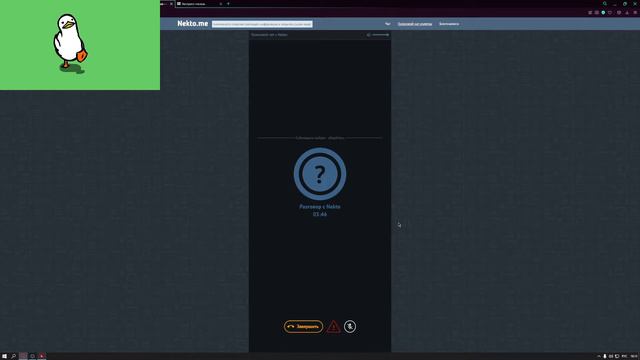The image size is (640, 360).
Task: Click the teal round extension icon in toolbar
Action: (603, 13)
